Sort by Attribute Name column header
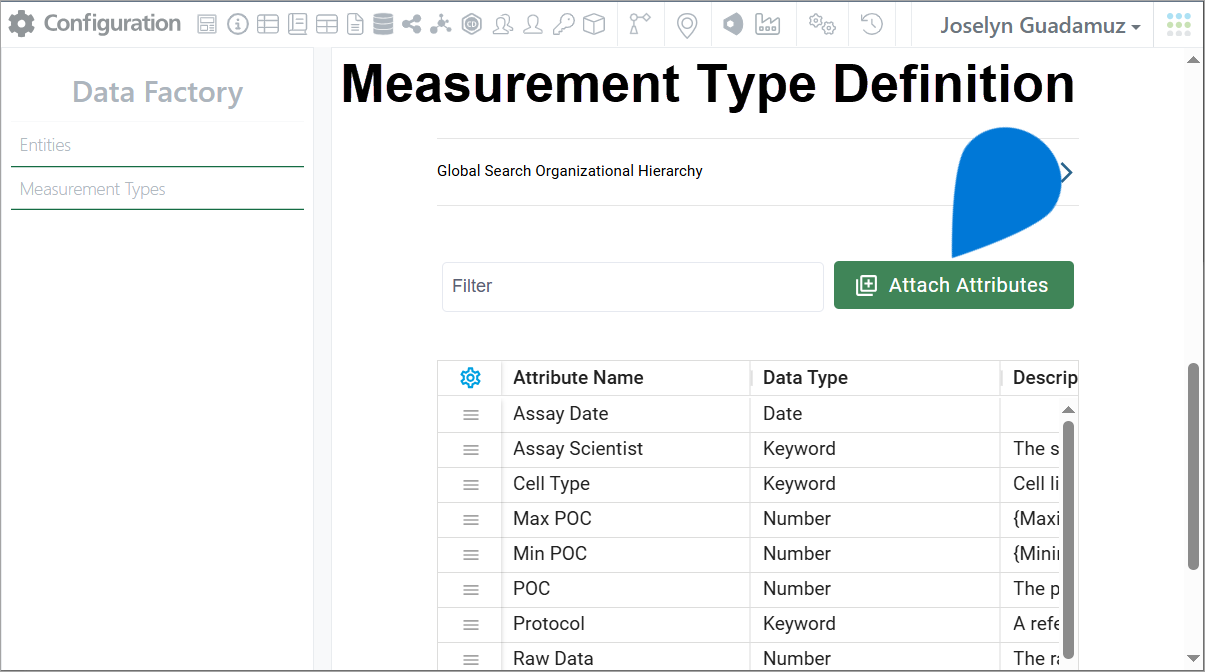The width and height of the screenshot is (1205, 672). [578, 378]
